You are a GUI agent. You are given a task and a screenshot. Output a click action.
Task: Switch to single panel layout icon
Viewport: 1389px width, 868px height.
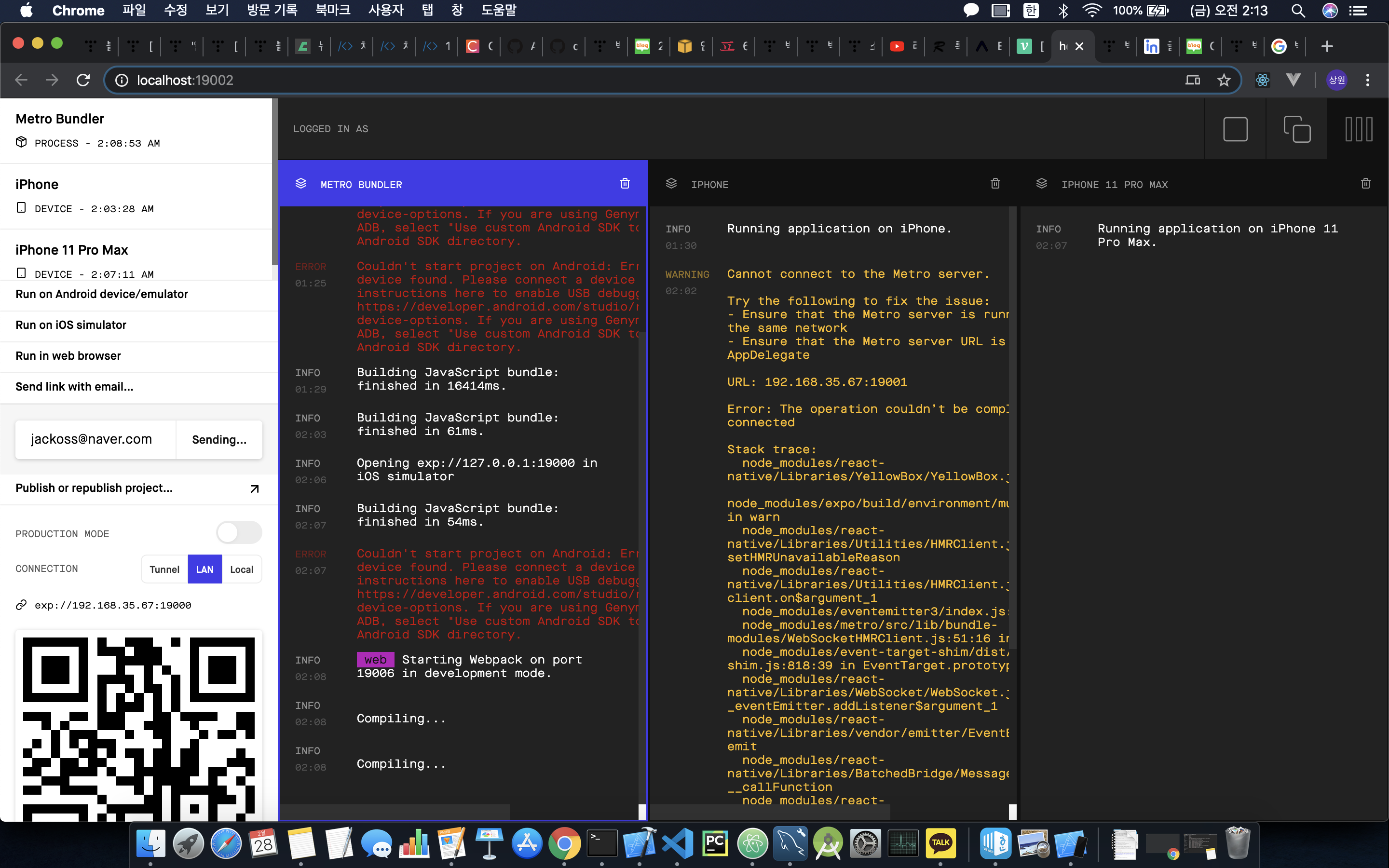(1235, 129)
